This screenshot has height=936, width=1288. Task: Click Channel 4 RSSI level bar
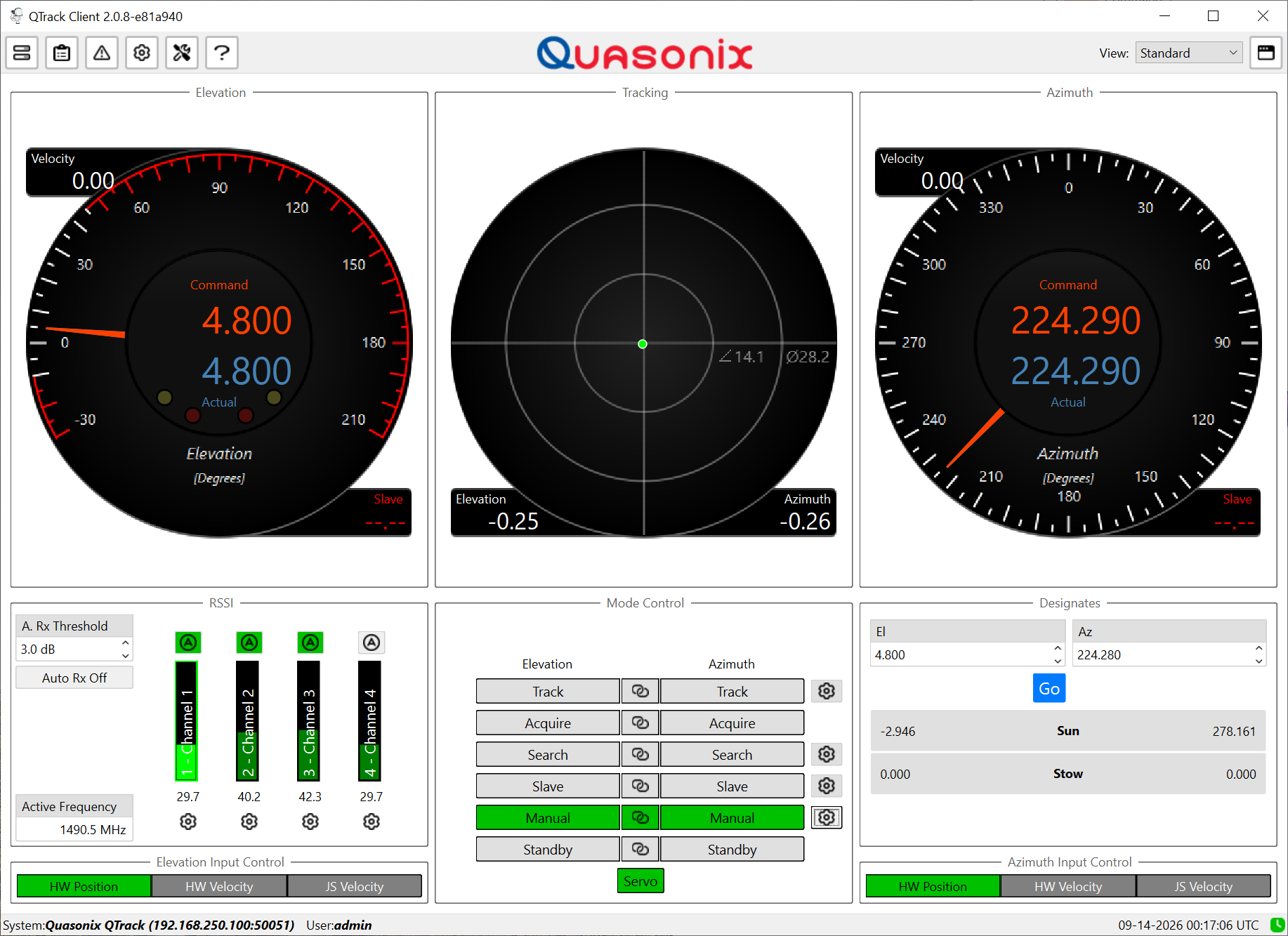370,720
